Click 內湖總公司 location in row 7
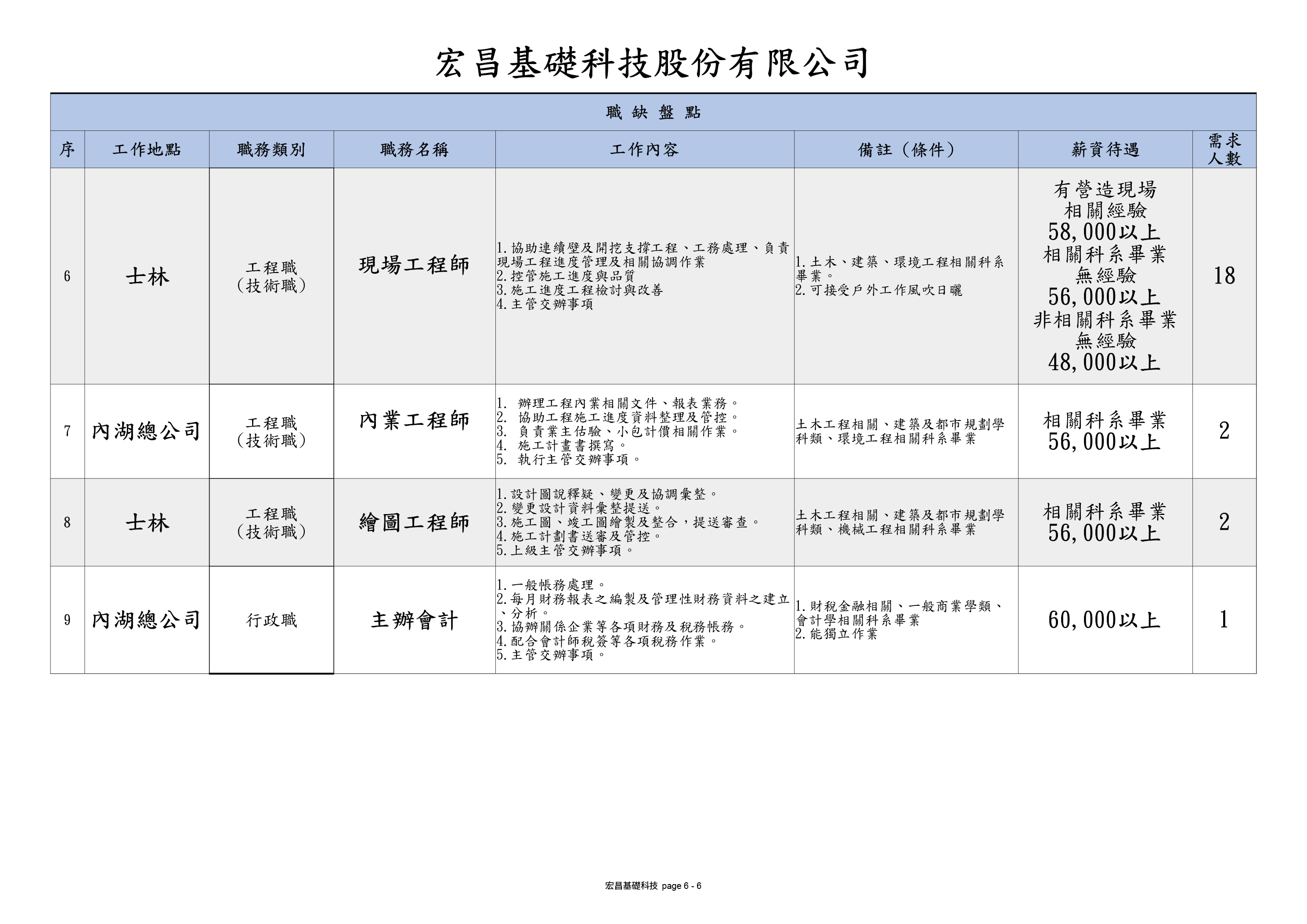This screenshot has width=1307, height=924. 147,431
